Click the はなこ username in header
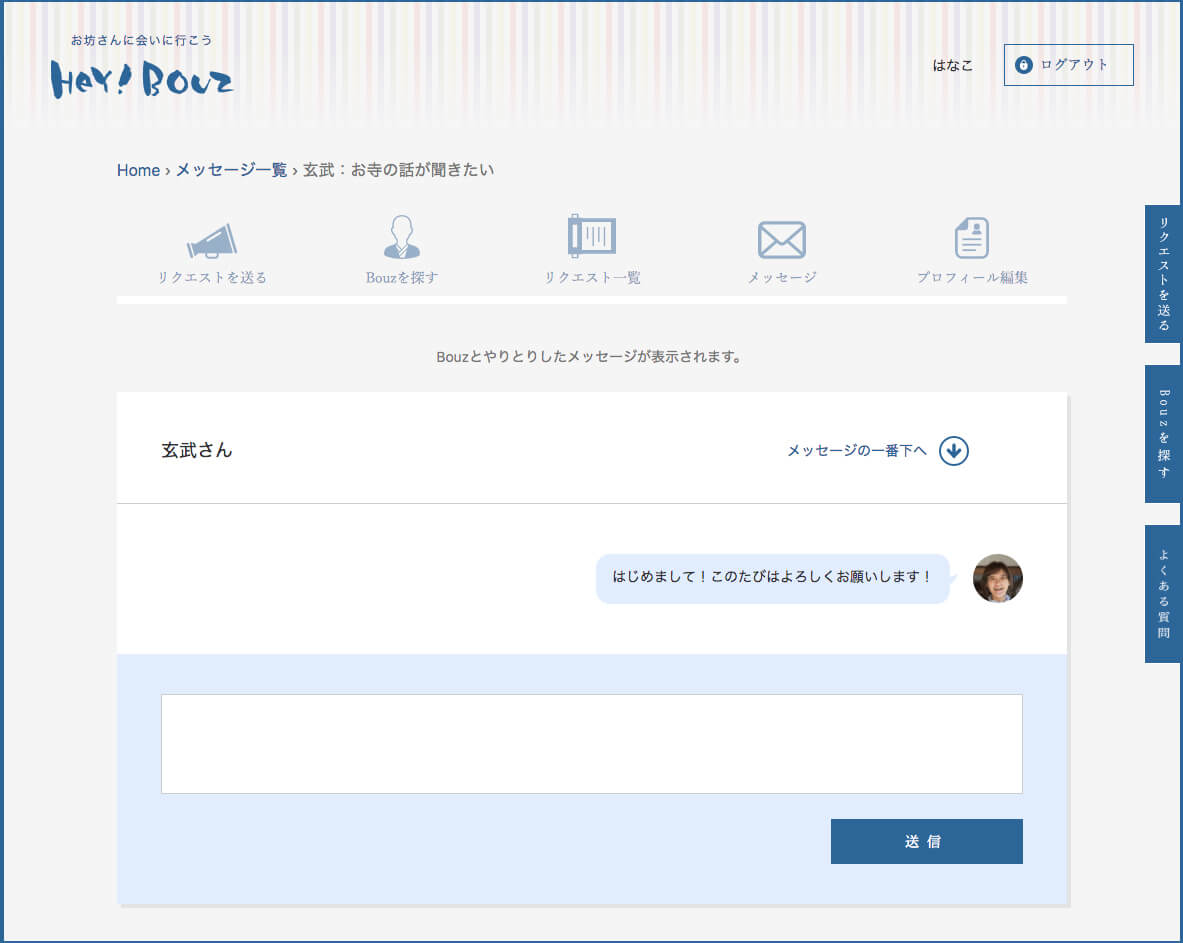1183x943 pixels. click(952, 65)
